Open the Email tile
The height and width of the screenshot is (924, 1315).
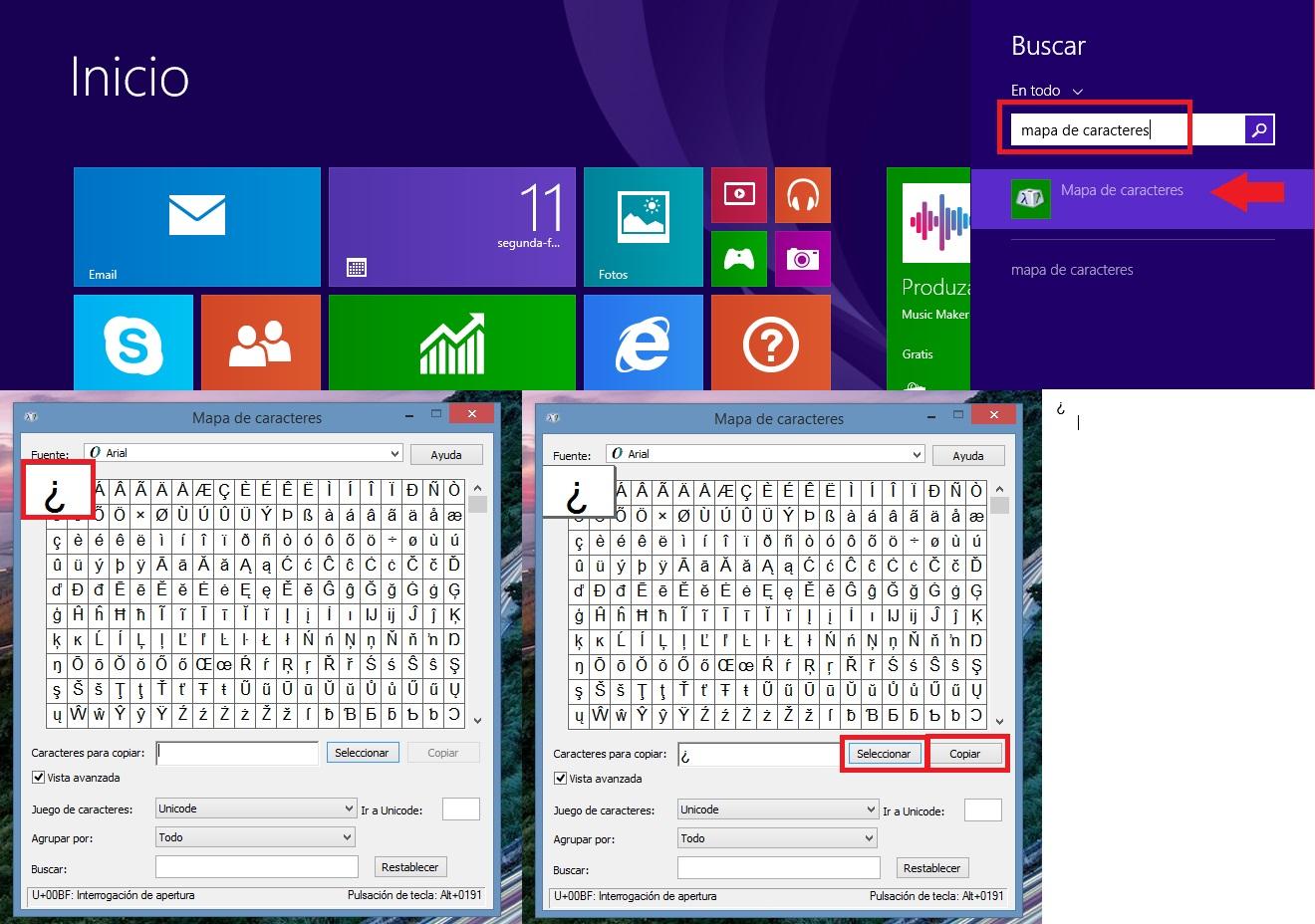pos(196,226)
